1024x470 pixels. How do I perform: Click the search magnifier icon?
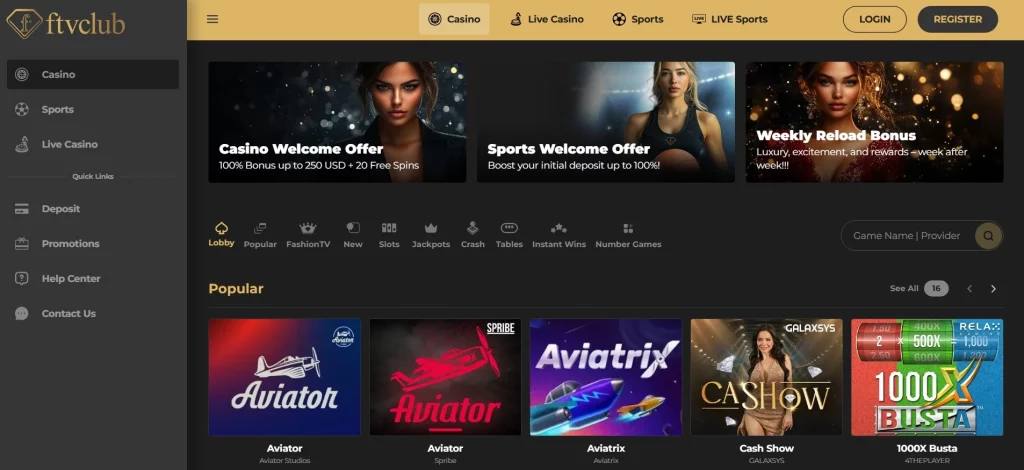coord(988,236)
